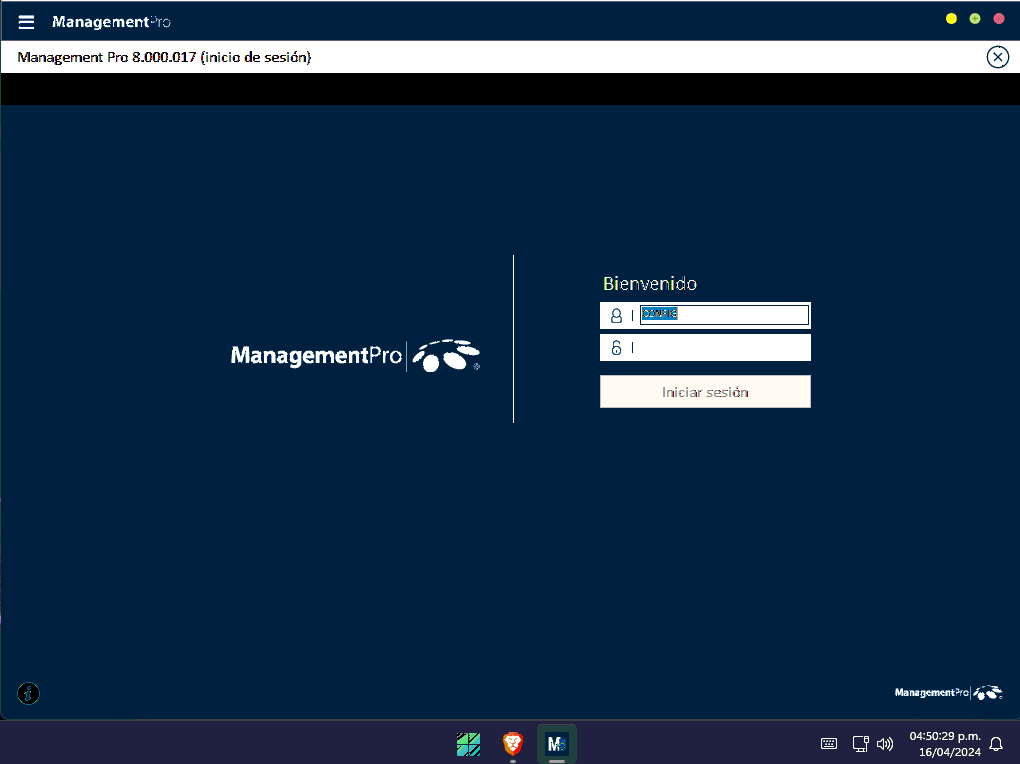Click the user icon beside username field
Screen dimensions: 1020x764
(616, 315)
